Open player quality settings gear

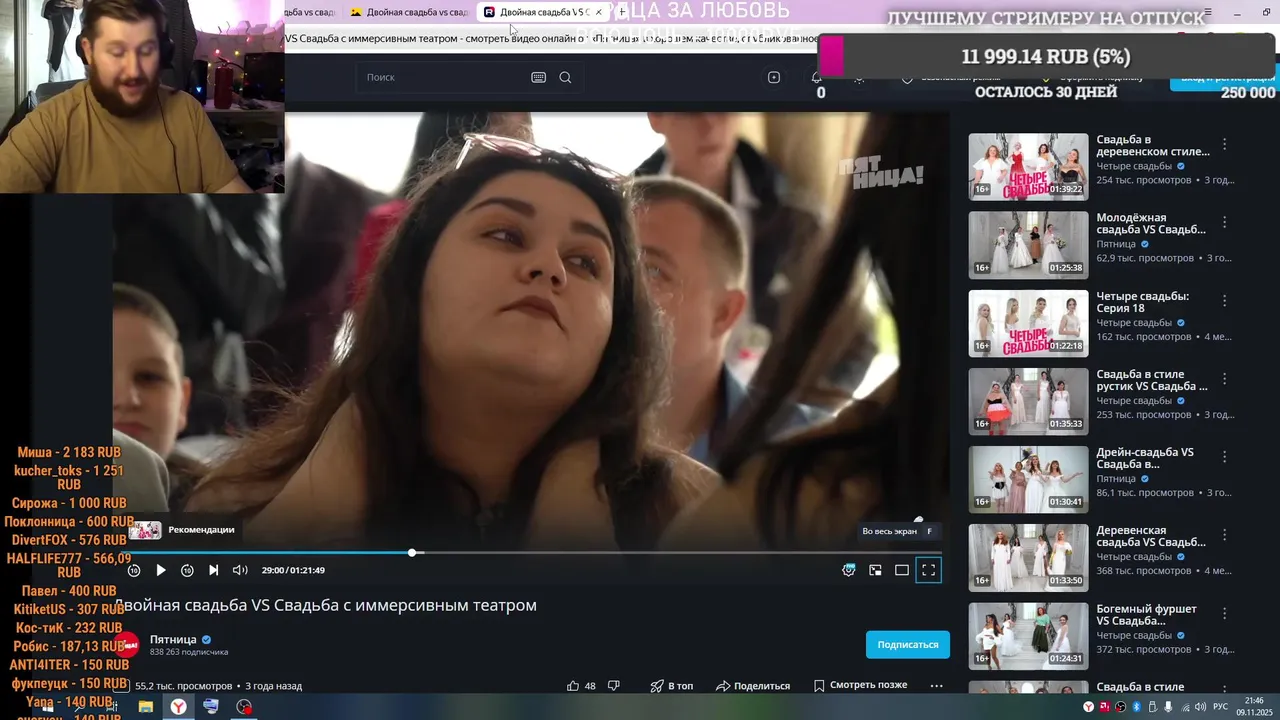849,570
